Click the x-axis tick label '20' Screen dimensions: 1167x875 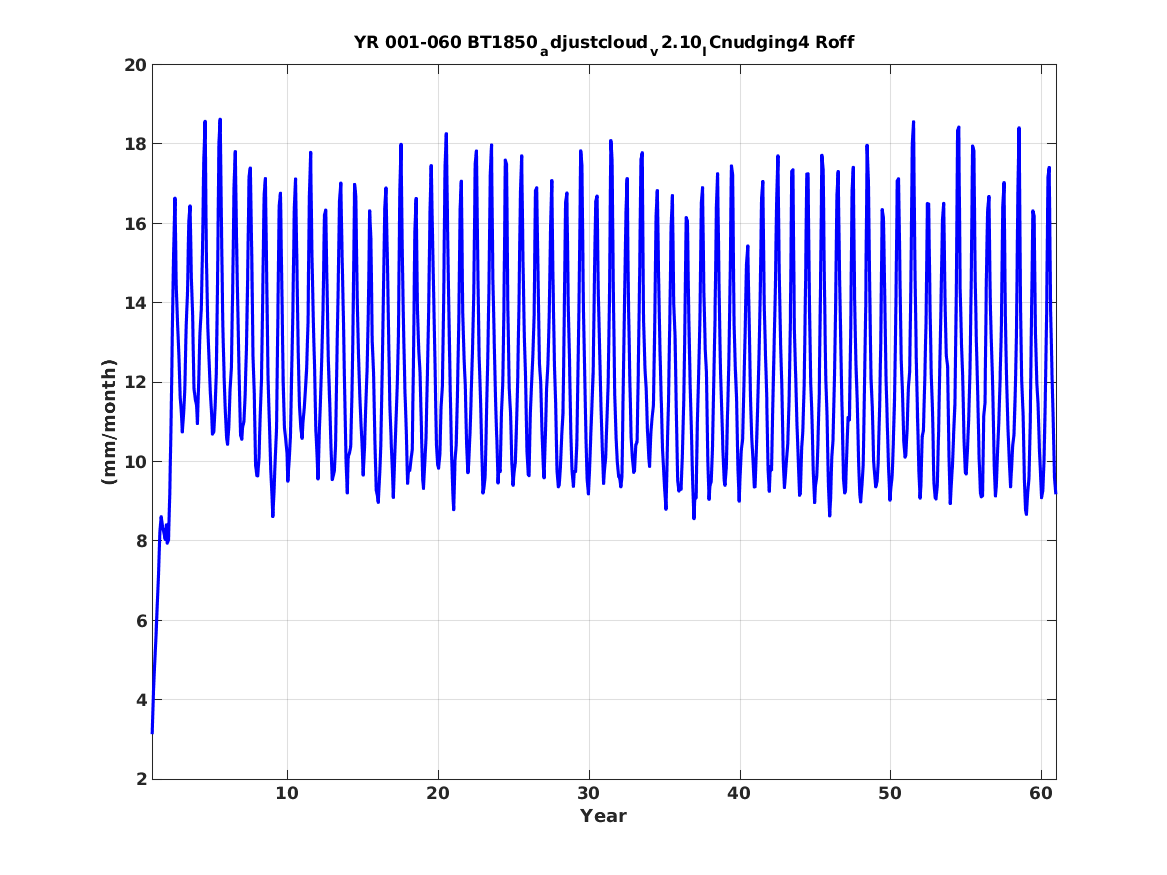(438, 793)
